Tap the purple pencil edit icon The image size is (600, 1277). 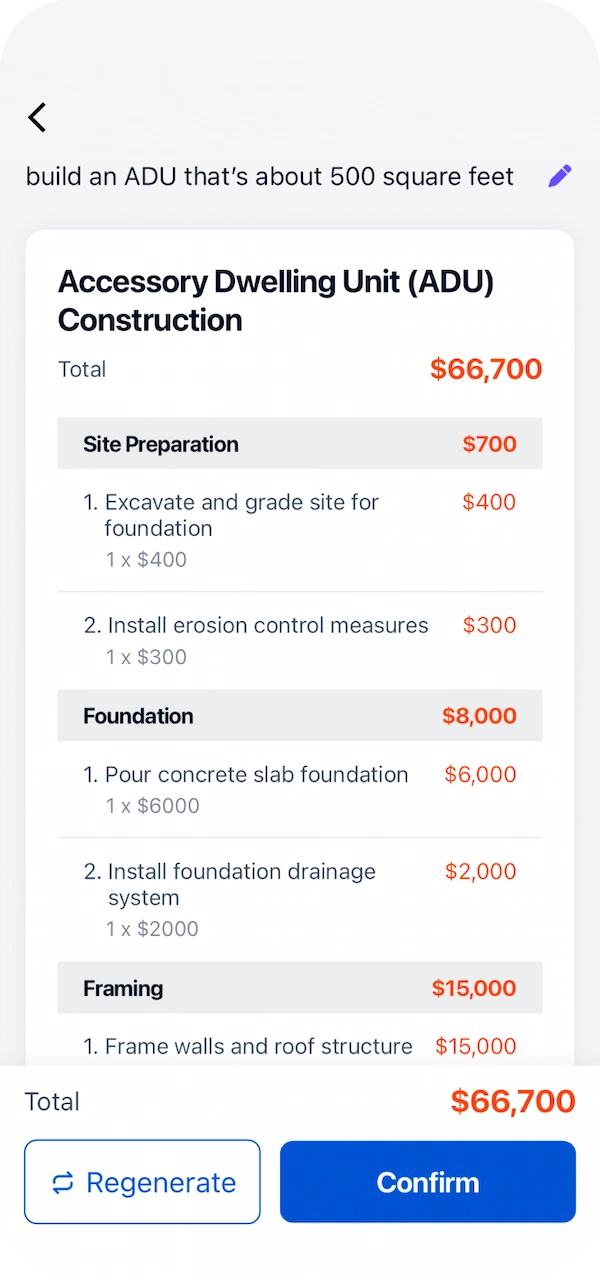click(560, 177)
